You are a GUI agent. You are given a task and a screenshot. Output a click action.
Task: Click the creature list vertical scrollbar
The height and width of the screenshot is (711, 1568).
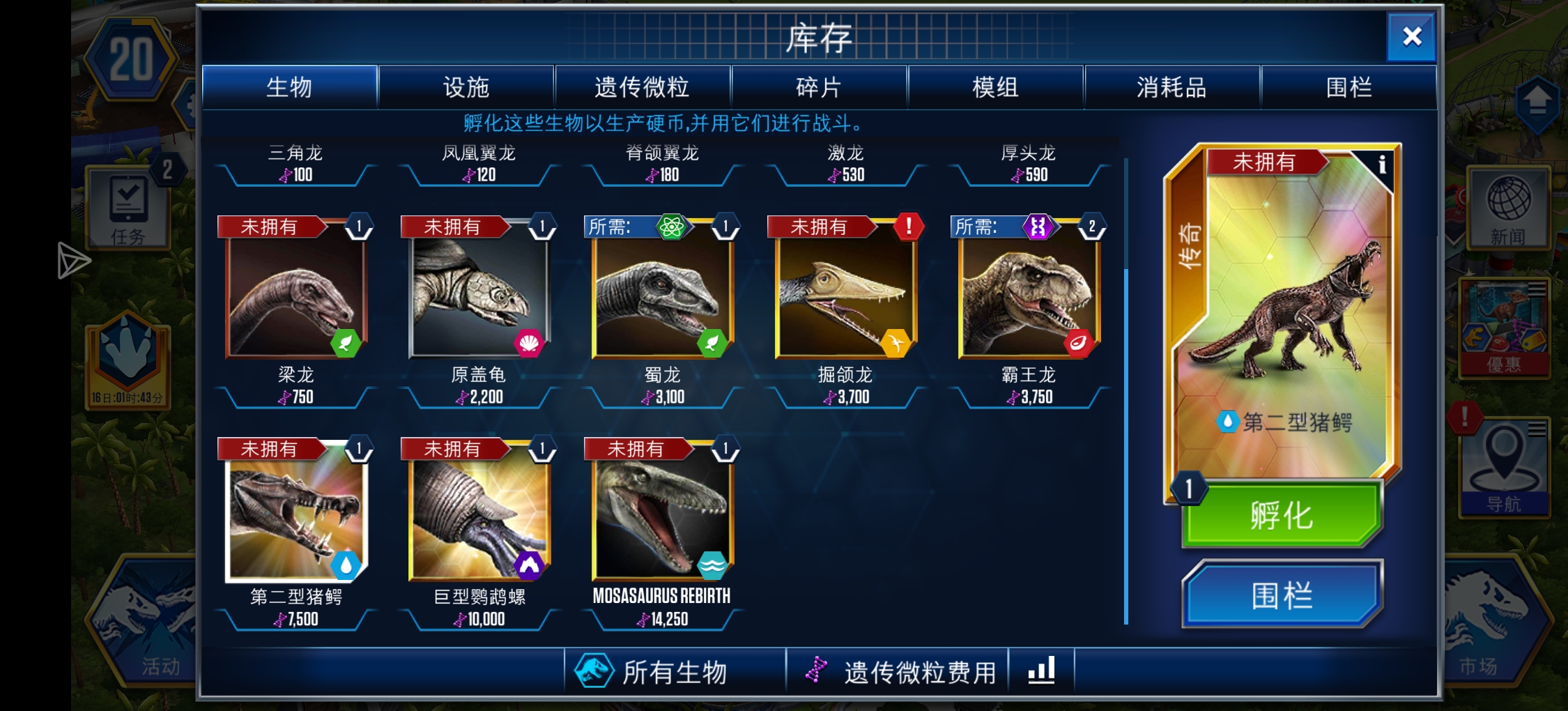pyautogui.click(x=1126, y=390)
